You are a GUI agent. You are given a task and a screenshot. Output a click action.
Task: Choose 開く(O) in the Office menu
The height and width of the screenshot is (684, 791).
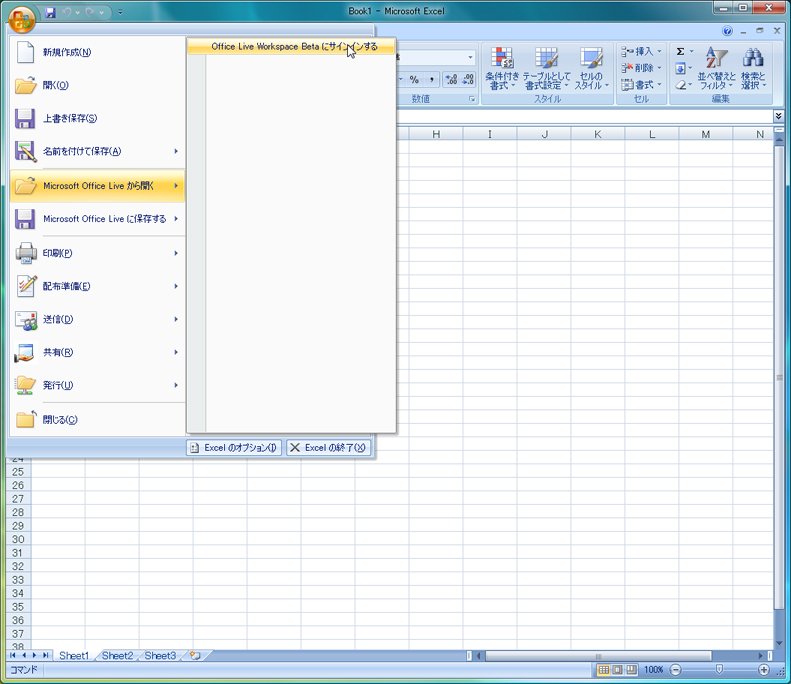click(97, 85)
